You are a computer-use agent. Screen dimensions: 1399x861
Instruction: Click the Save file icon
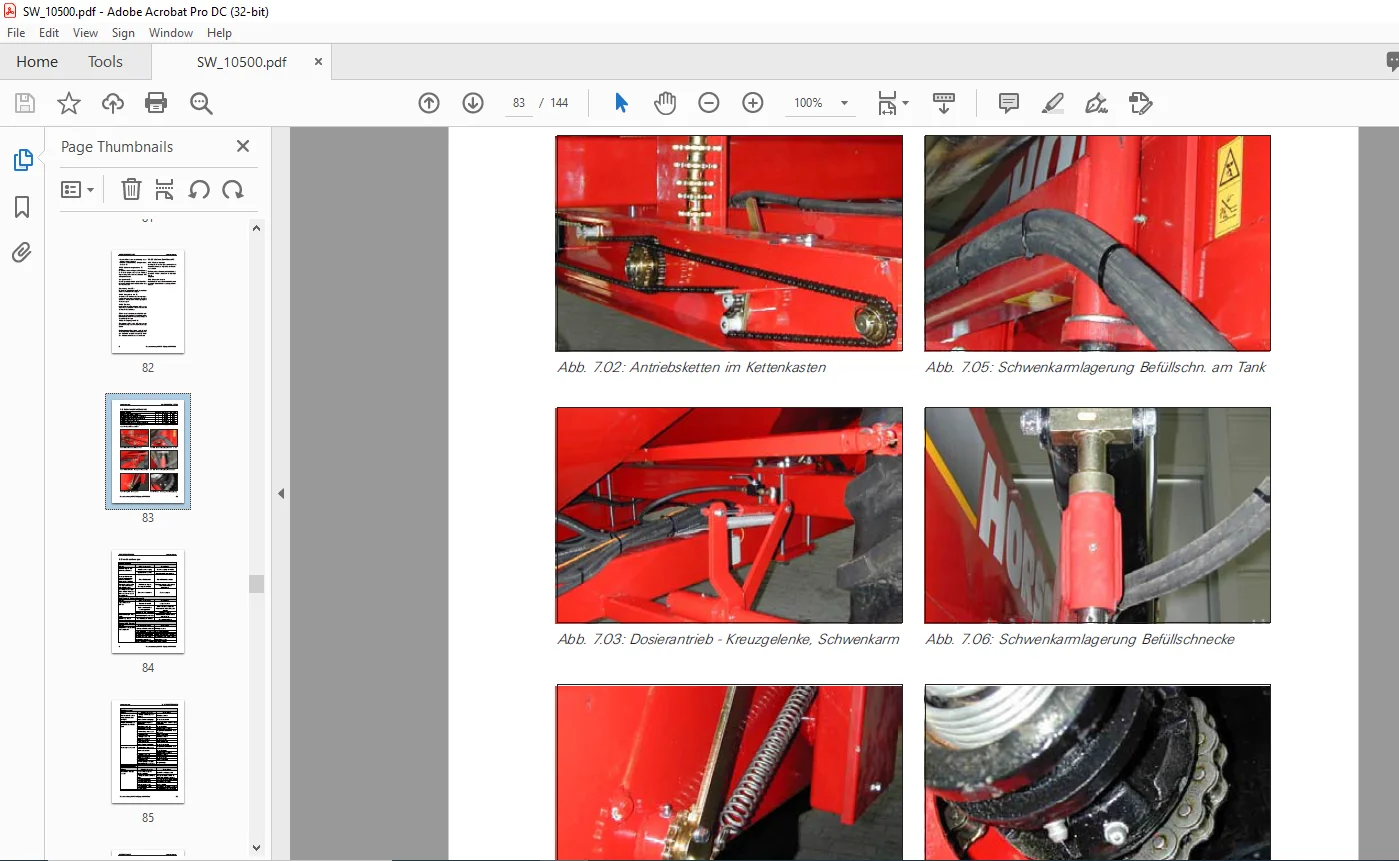[x=25, y=103]
